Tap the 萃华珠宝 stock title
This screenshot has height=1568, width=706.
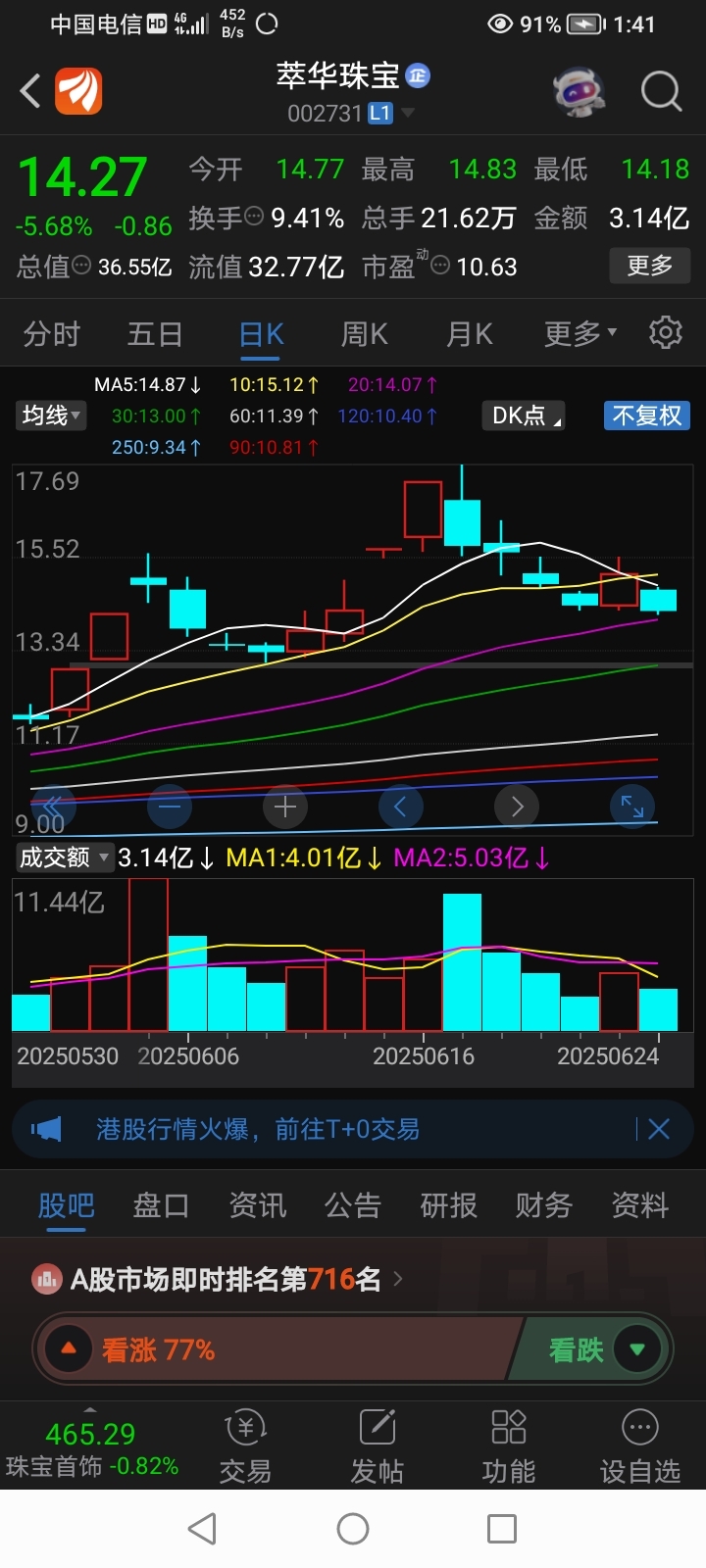click(x=337, y=75)
